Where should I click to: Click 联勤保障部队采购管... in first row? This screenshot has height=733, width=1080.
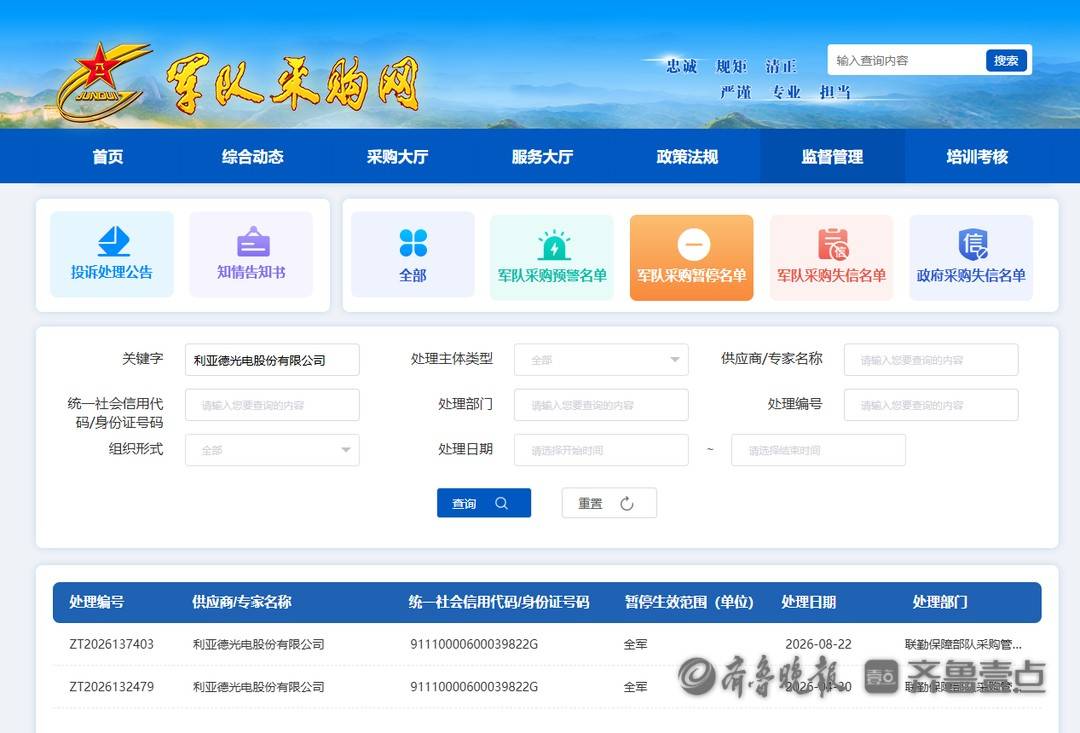coord(963,644)
